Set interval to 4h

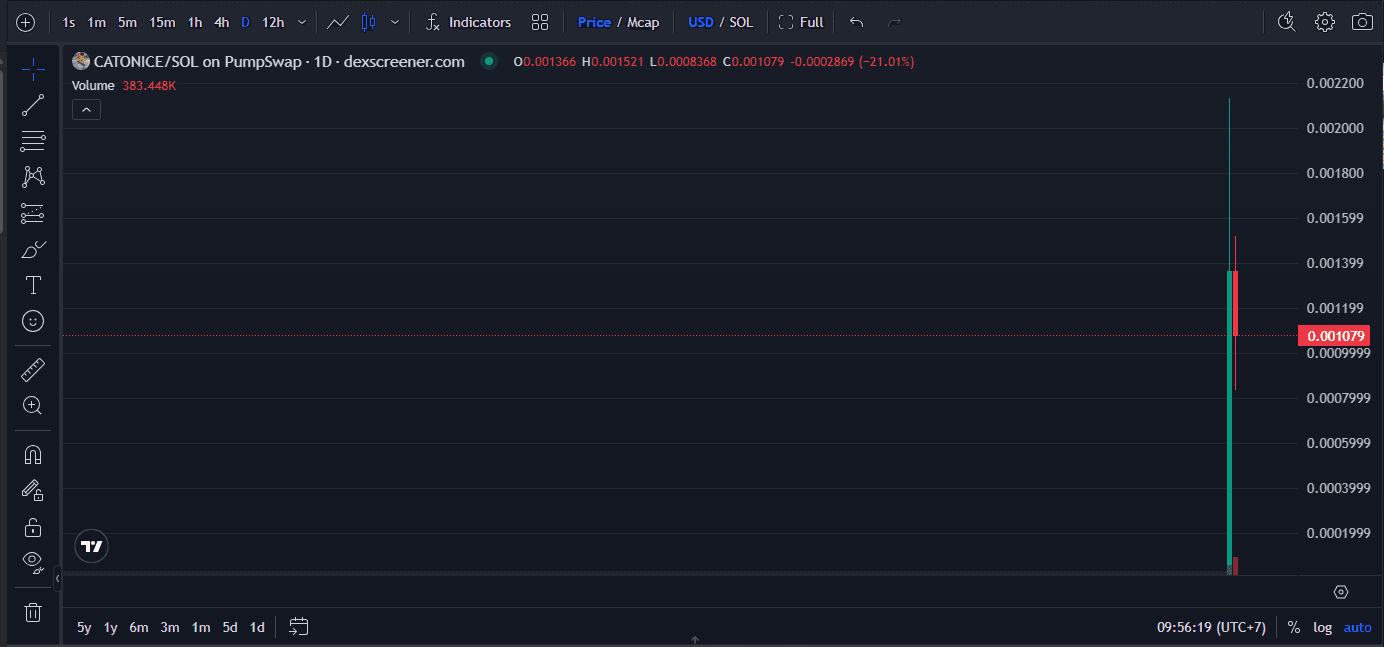point(221,22)
